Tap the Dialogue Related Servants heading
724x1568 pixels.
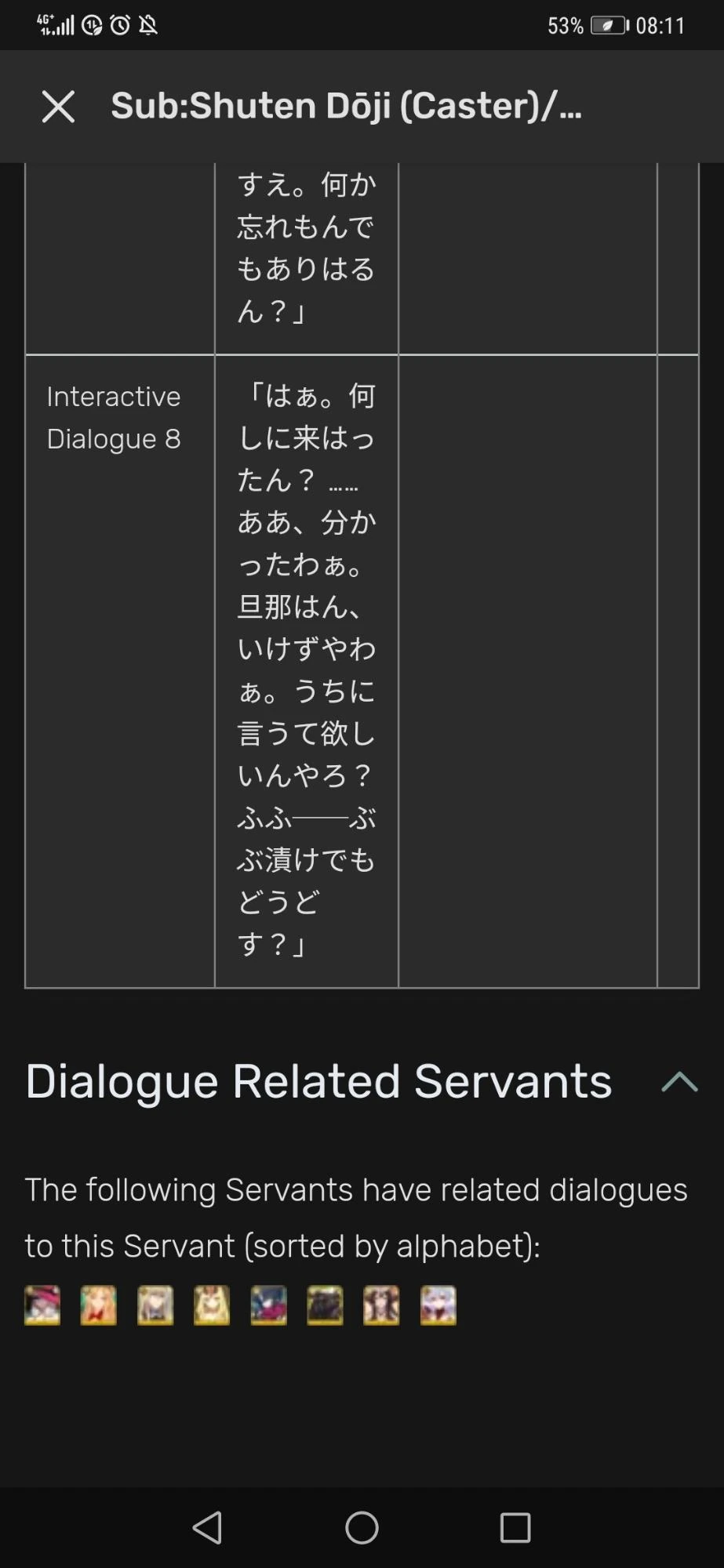coord(318,1082)
